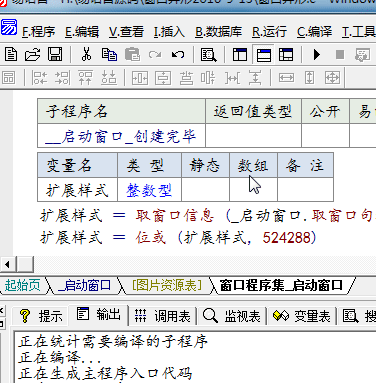Click the New file icon
376x383 pixels.
pos(11,54)
